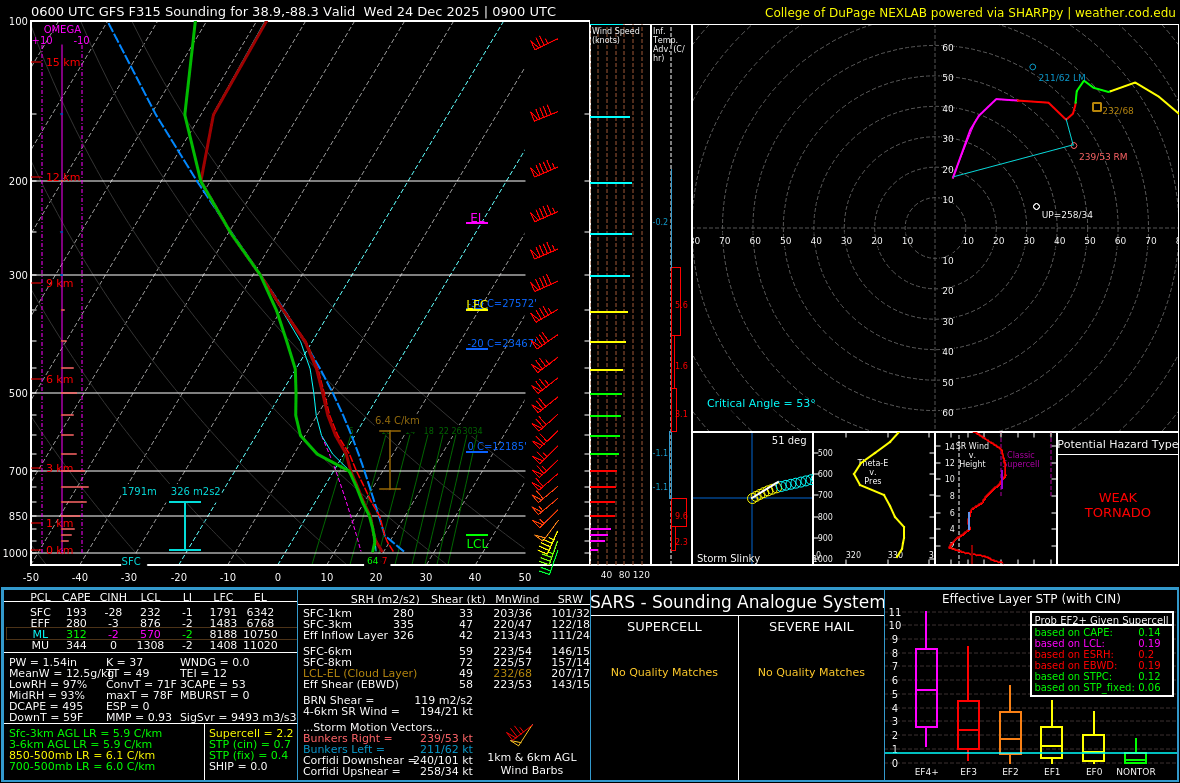Viewport: 1180px width, 783px height.
Task: Click the weather.cod.edu NEXLAB credit text
Action: pos(970,12)
